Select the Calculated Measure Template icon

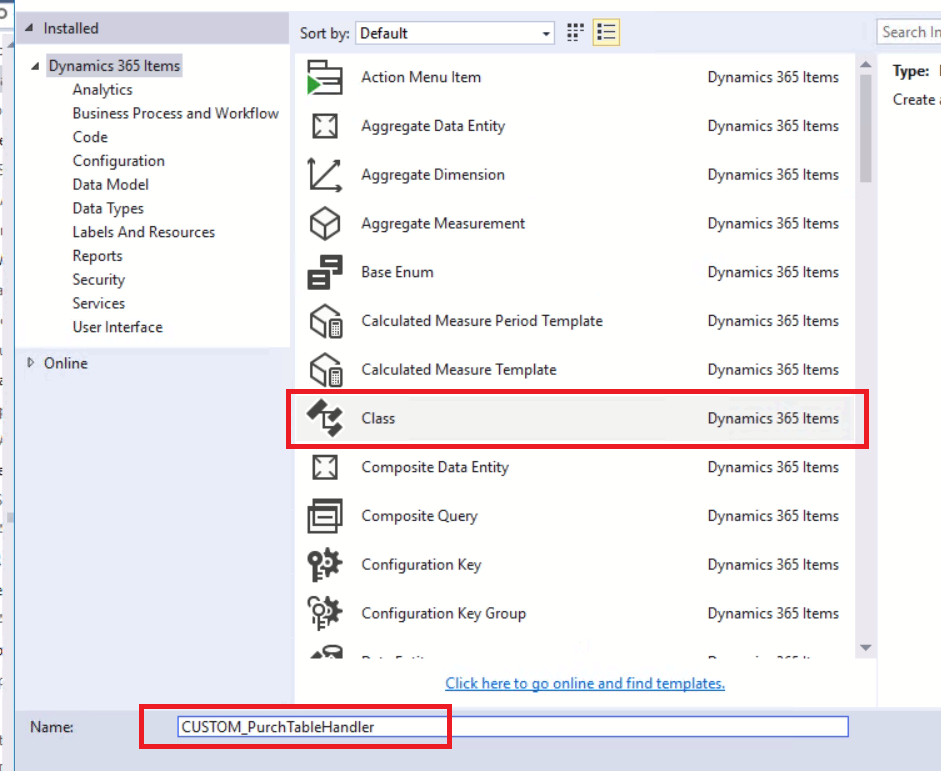[326, 370]
